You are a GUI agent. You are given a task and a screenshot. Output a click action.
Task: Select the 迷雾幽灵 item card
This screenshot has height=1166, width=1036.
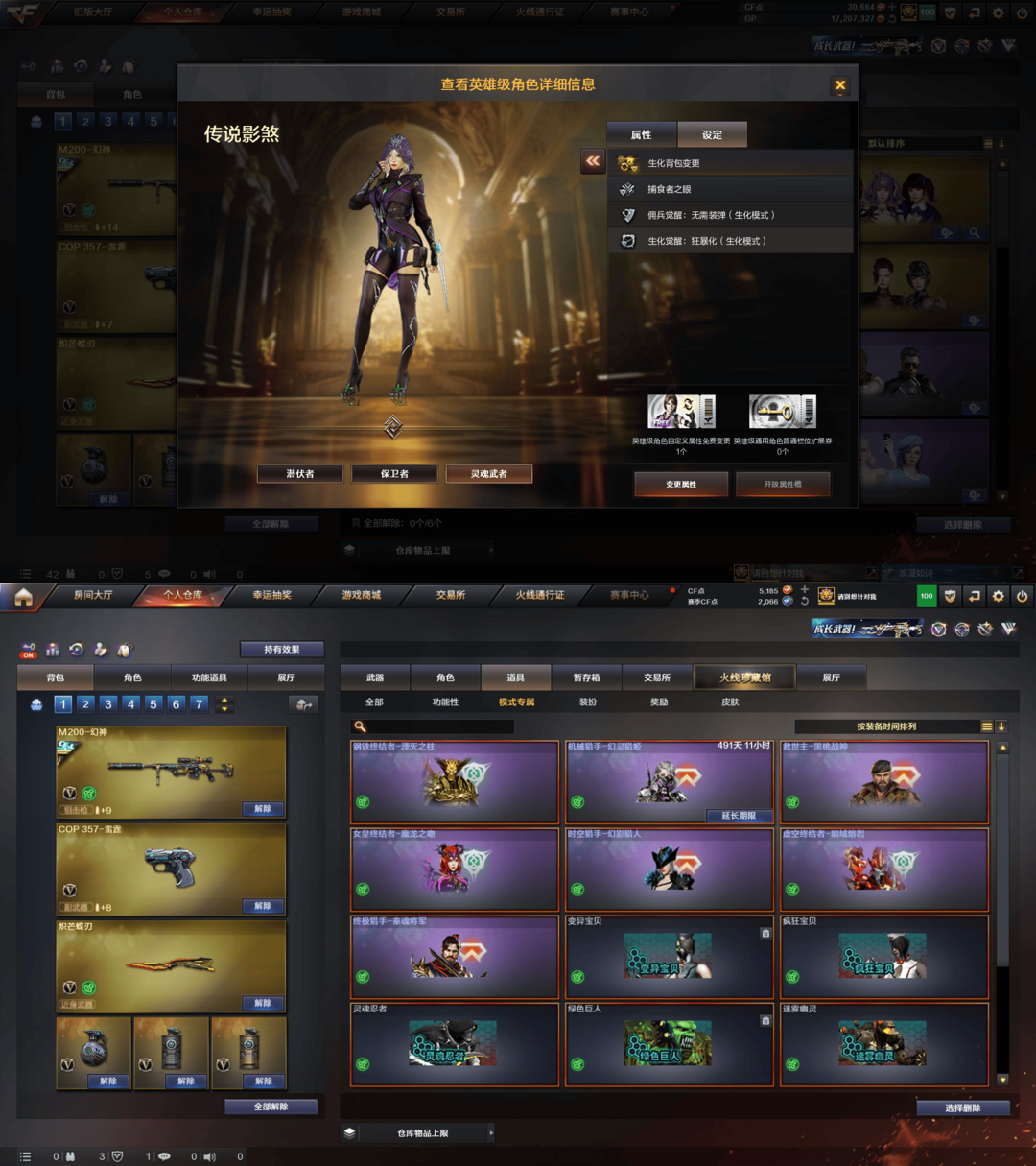click(x=884, y=1044)
